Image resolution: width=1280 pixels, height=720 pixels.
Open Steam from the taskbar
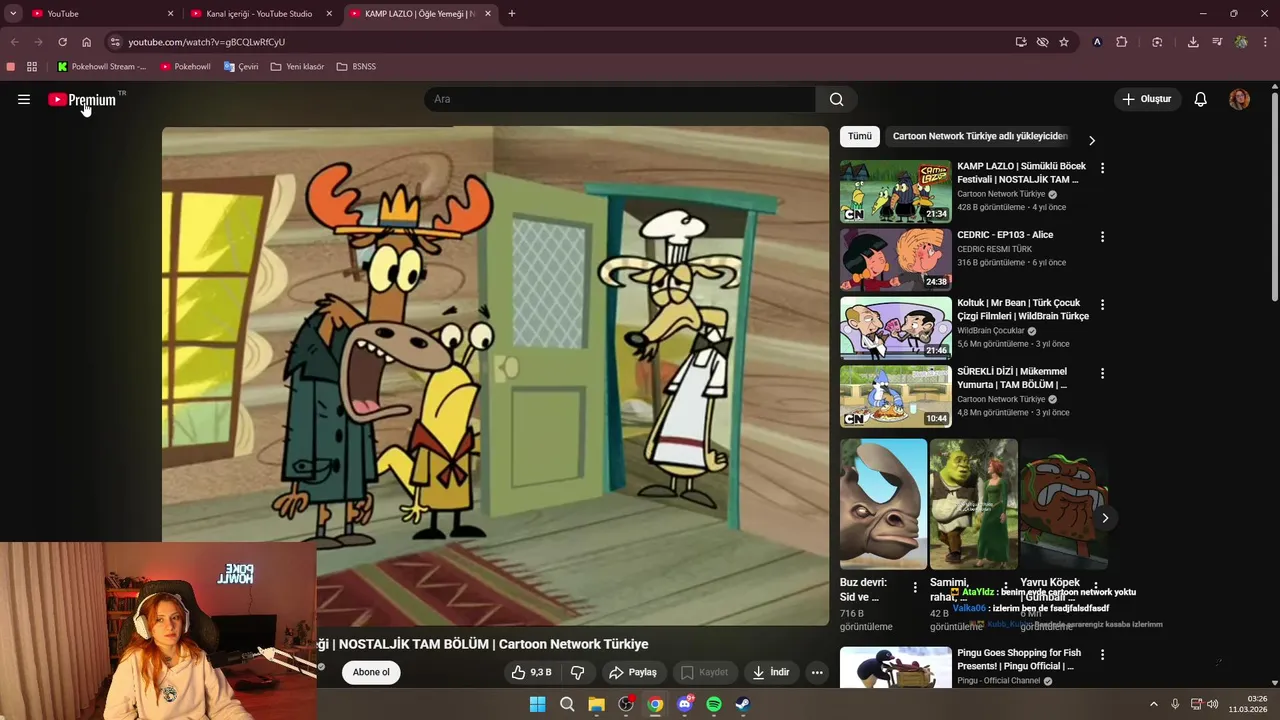tap(743, 704)
